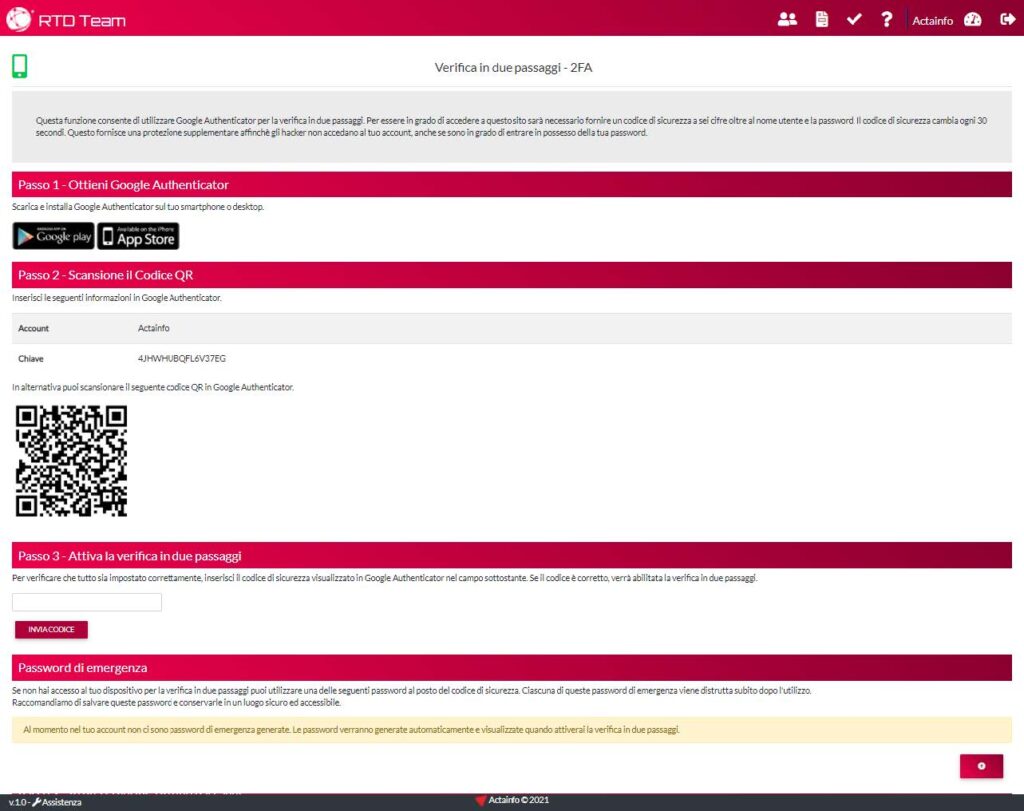Open help via the question mark icon
The height and width of the screenshot is (811, 1024).
point(886,19)
